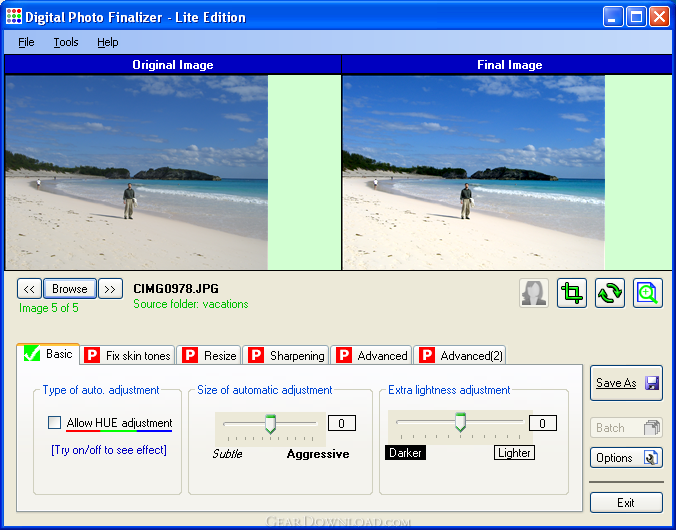
Task: Open the Advanced tab
Action: 371,356
